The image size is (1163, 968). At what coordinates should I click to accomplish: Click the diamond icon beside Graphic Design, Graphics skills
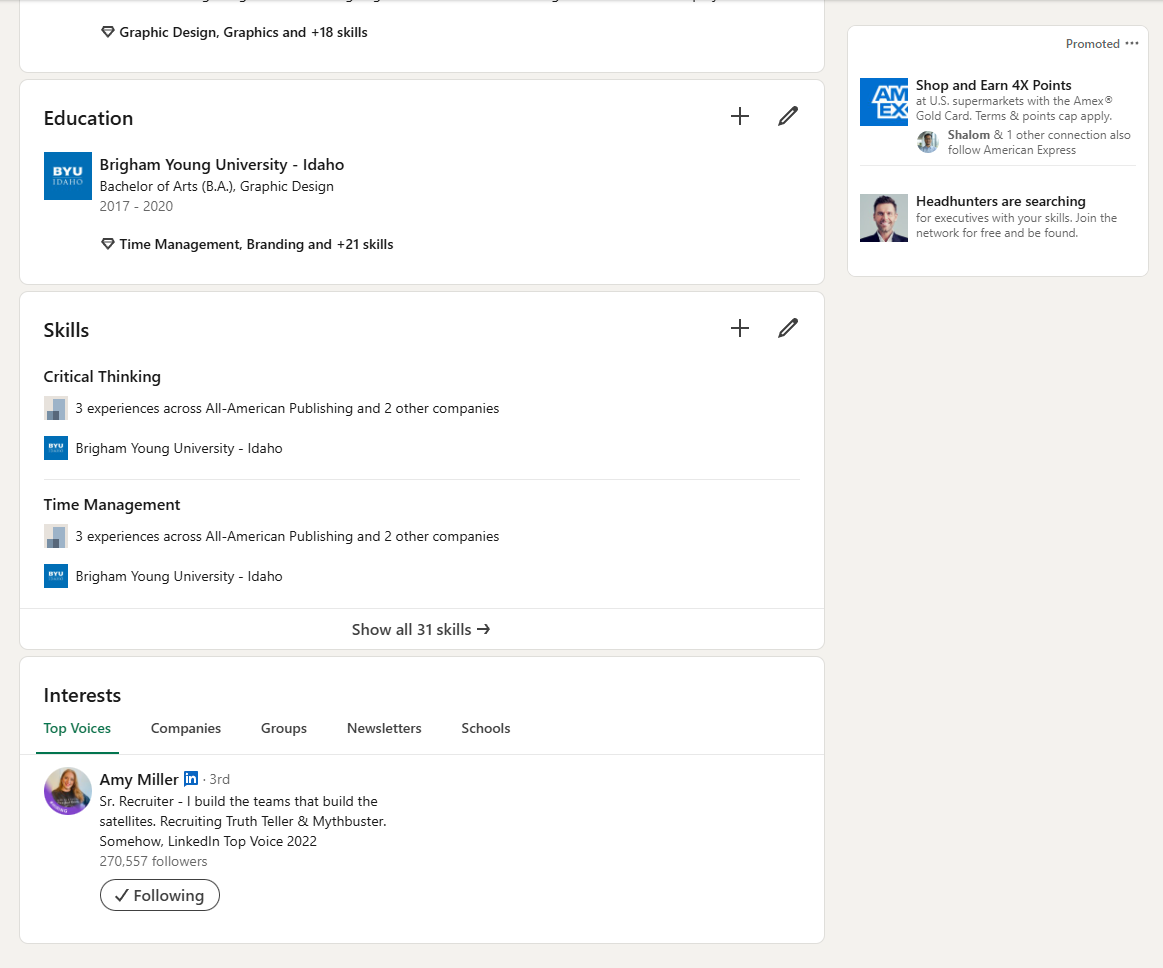[108, 32]
